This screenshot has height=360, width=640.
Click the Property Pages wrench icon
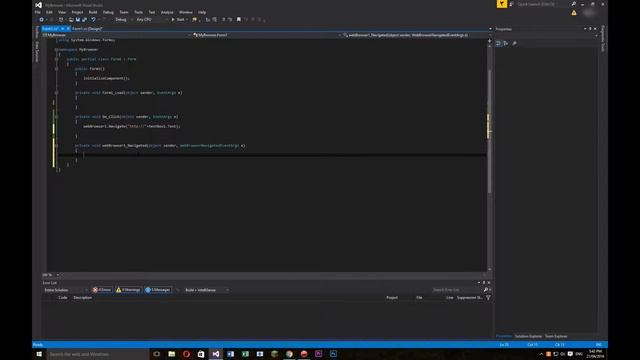515,43
